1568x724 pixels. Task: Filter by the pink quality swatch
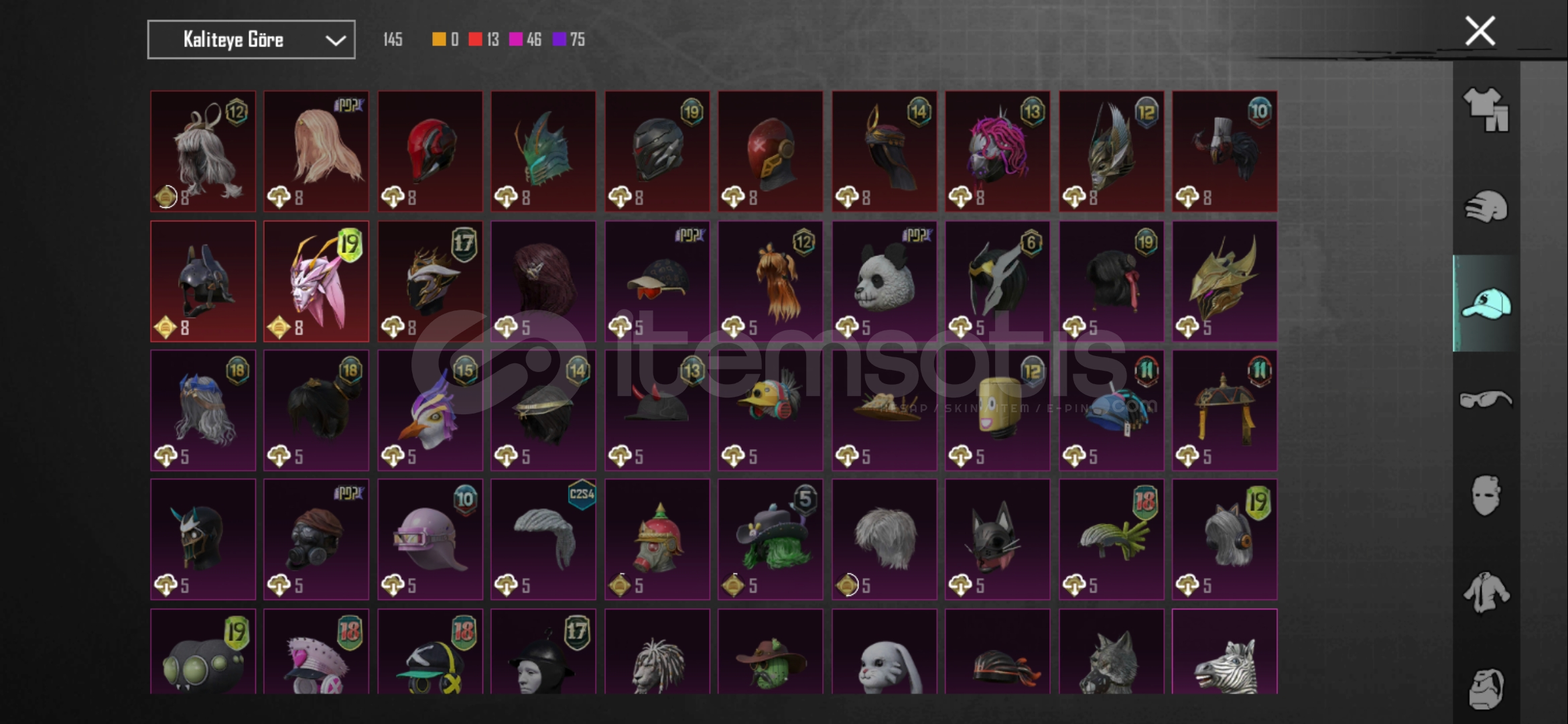coord(515,40)
